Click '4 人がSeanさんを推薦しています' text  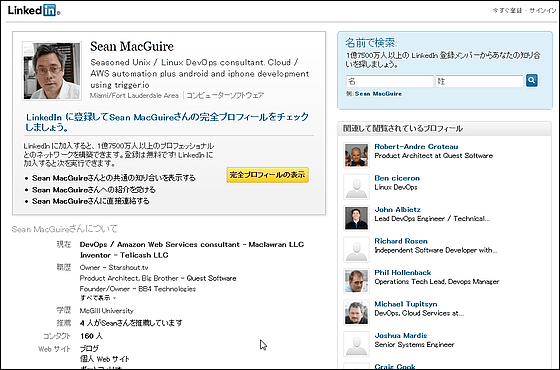pos(131,323)
